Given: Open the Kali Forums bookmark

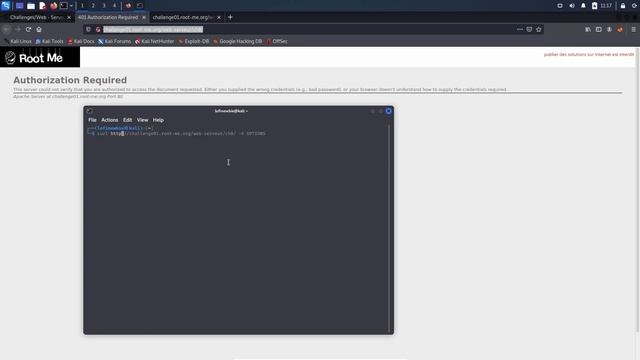Looking at the screenshot, I should click(115, 41).
